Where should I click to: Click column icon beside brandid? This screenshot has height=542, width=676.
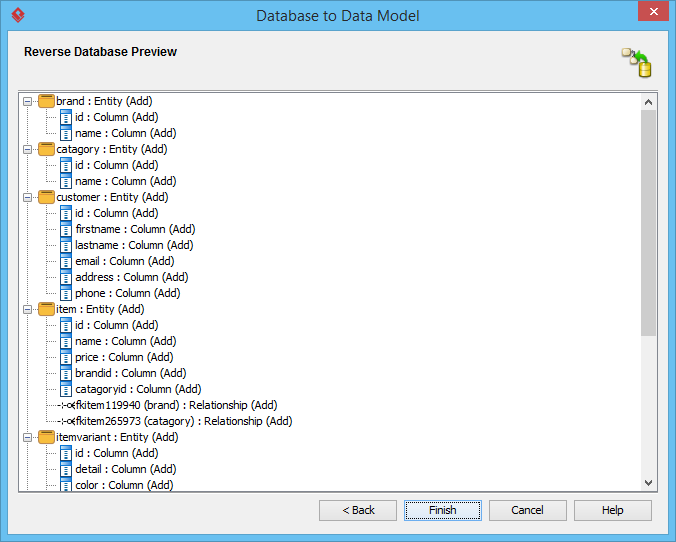click(x=66, y=373)
